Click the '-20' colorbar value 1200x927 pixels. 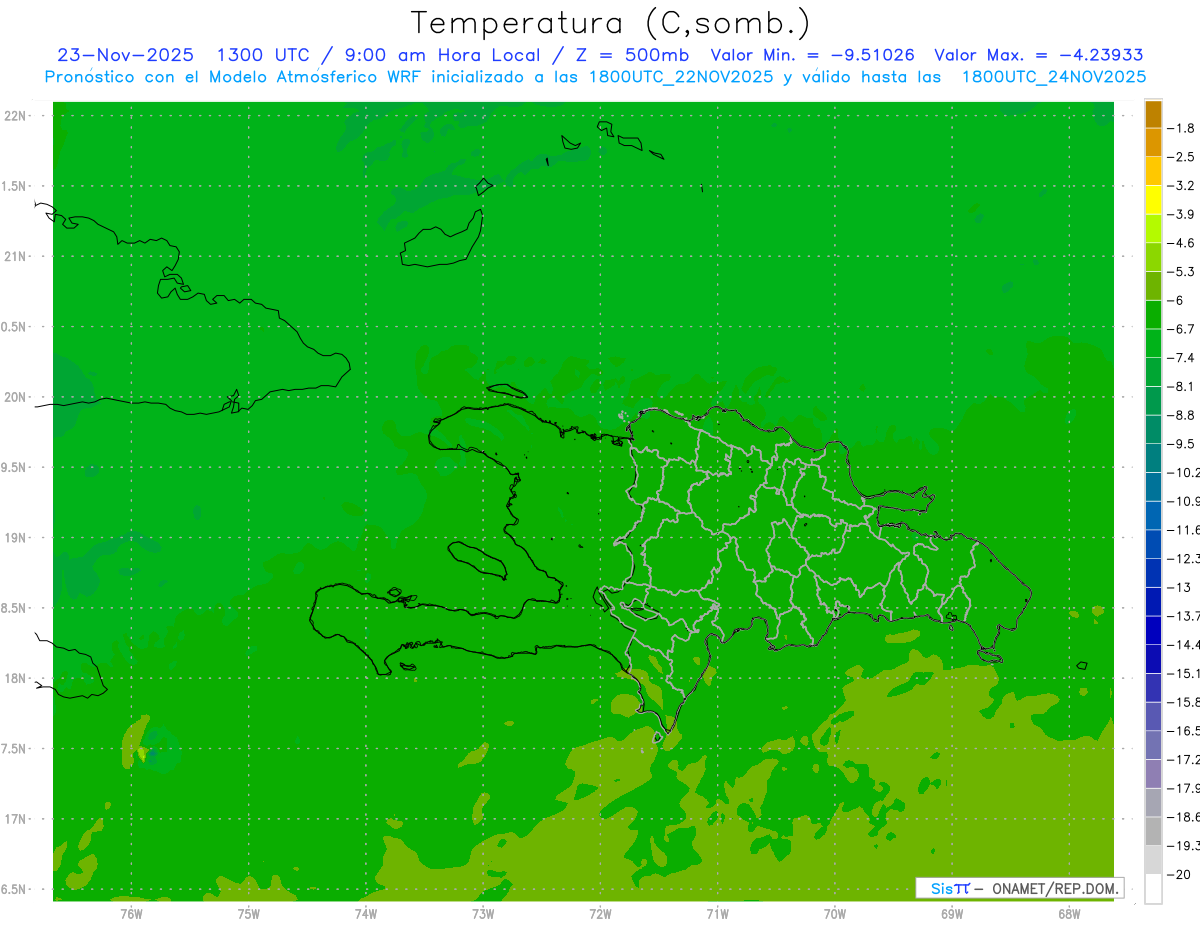pos(1179,874)
